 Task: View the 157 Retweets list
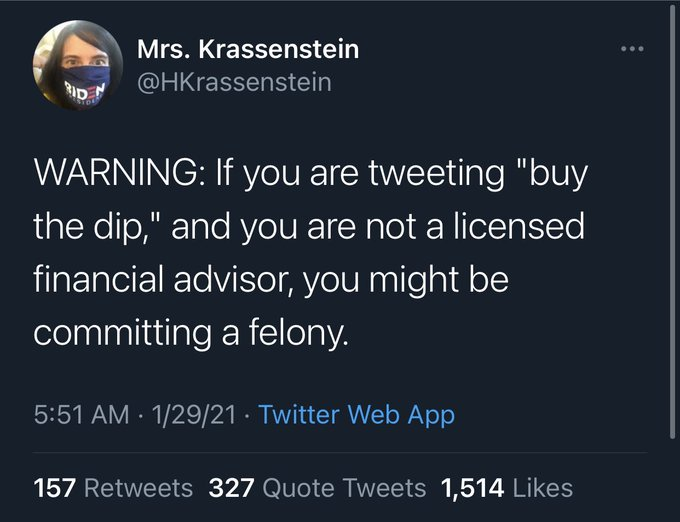point(113,488)
